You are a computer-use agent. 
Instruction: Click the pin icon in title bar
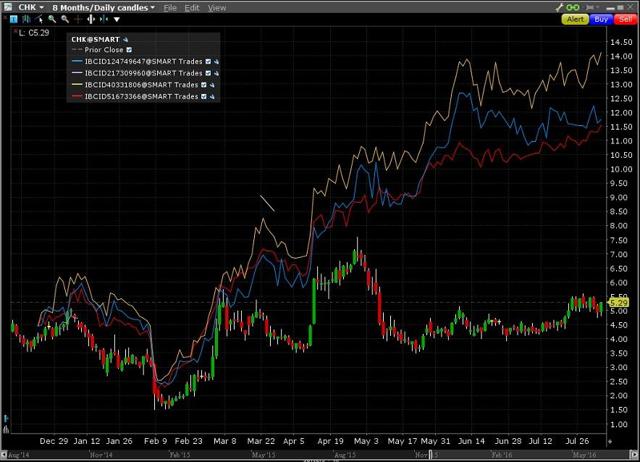coord(591,7)
